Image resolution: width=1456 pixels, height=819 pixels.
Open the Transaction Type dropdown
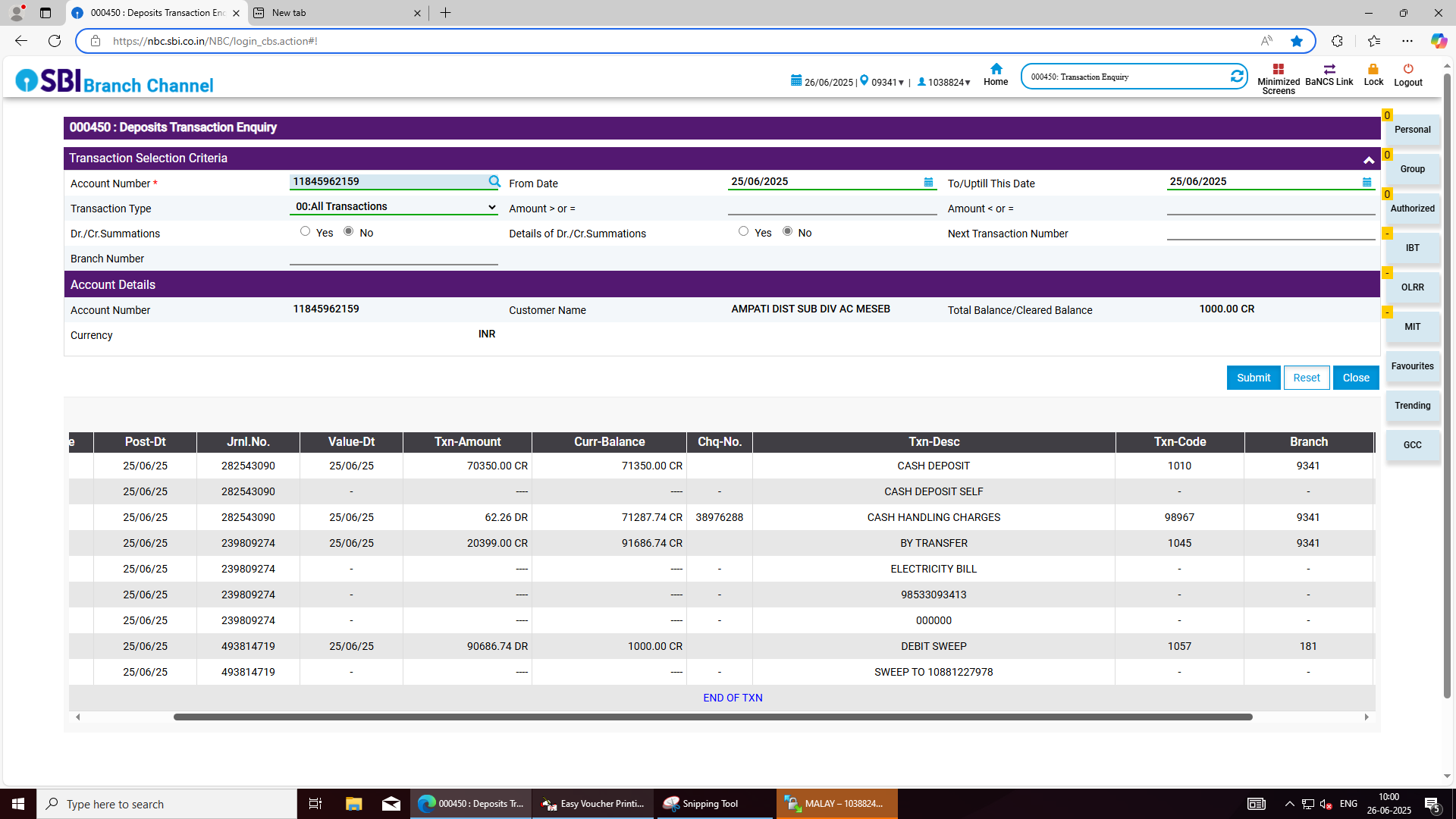[x=394, y=207]
